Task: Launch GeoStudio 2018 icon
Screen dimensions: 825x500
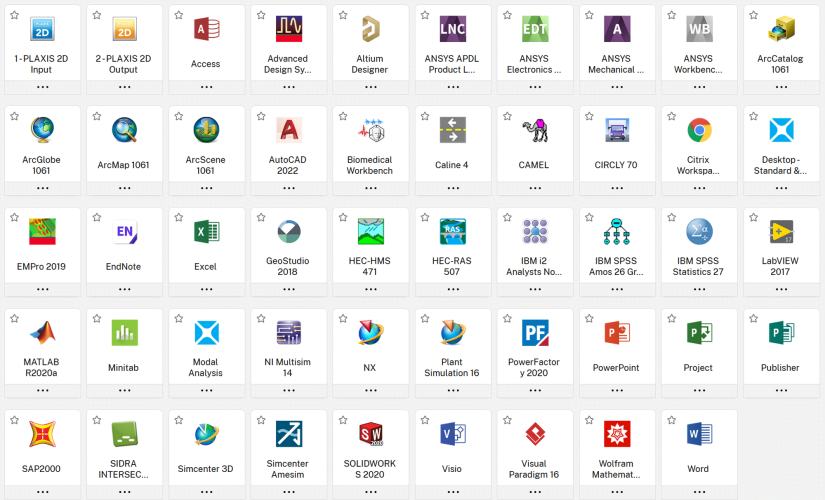Action: click(289, 232)
